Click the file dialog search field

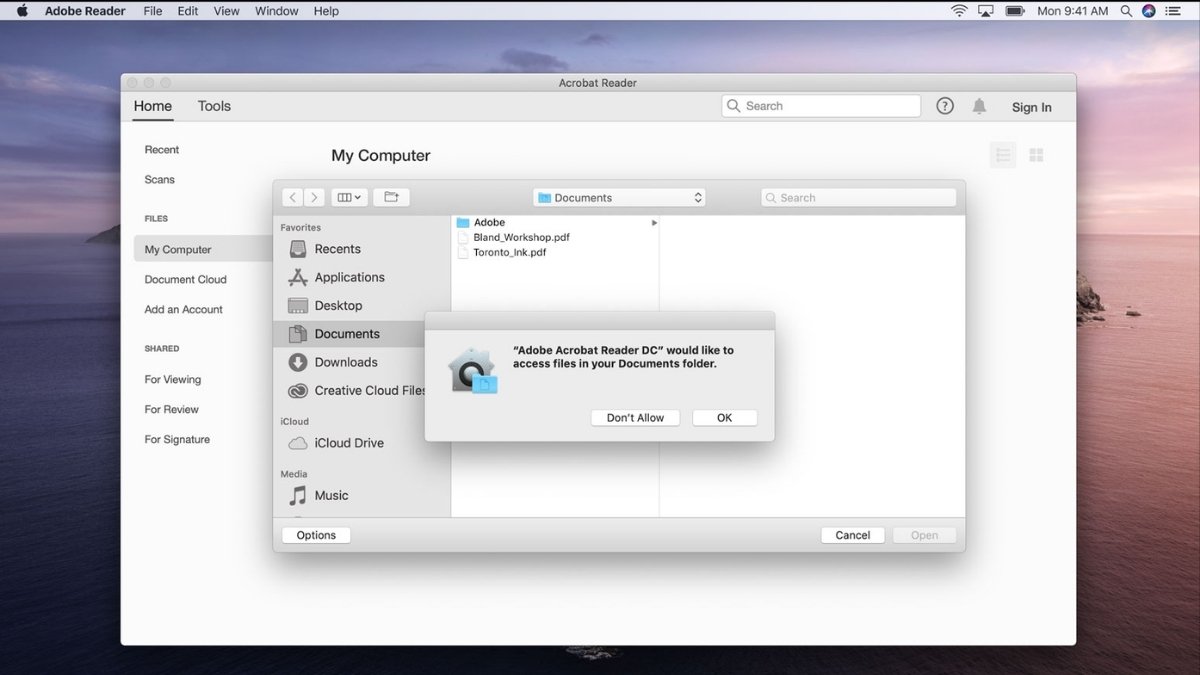[858, 198]
